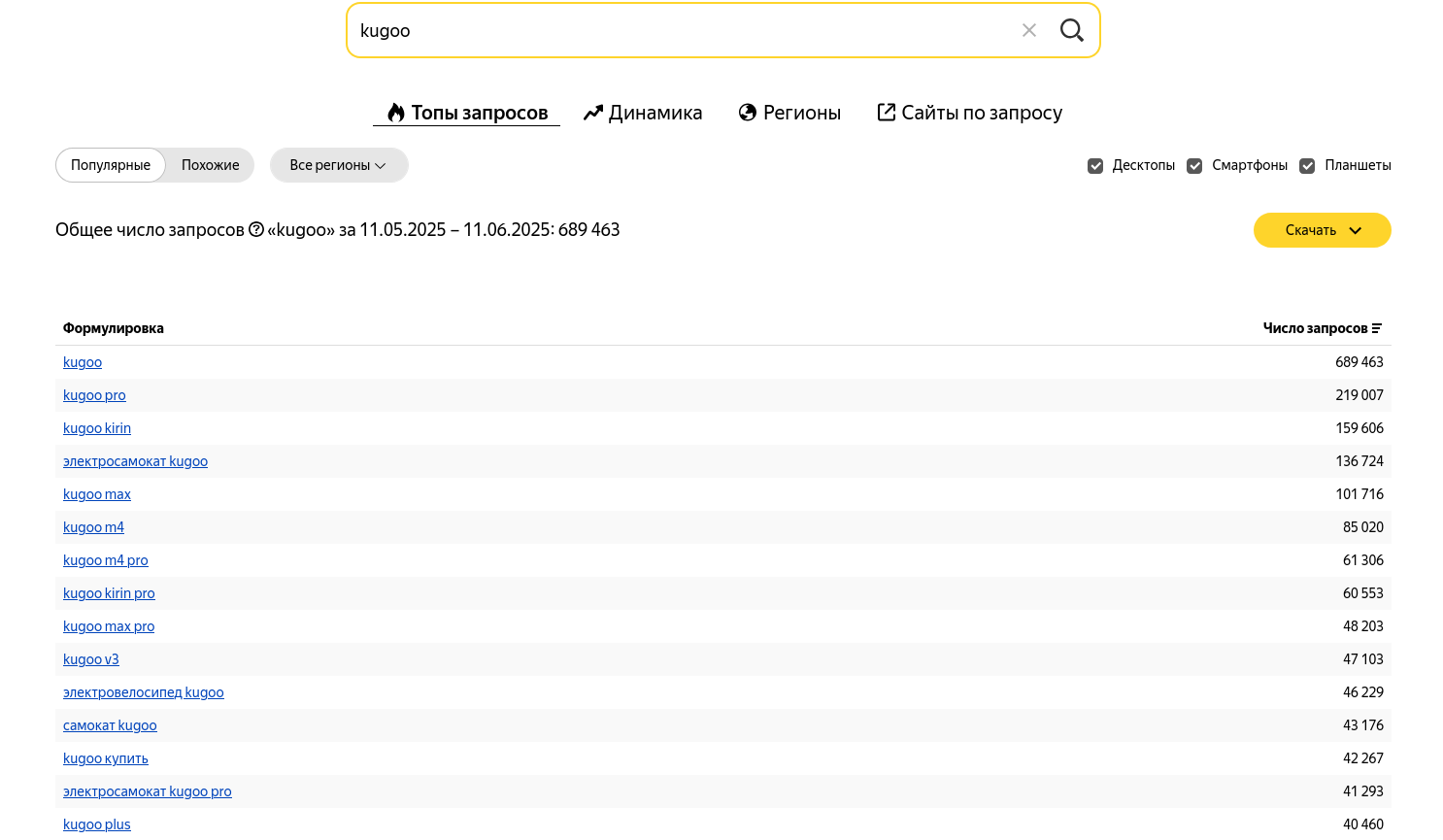
Task: Disable the Планшеты checkbox
Action: tap(1307, 166)
